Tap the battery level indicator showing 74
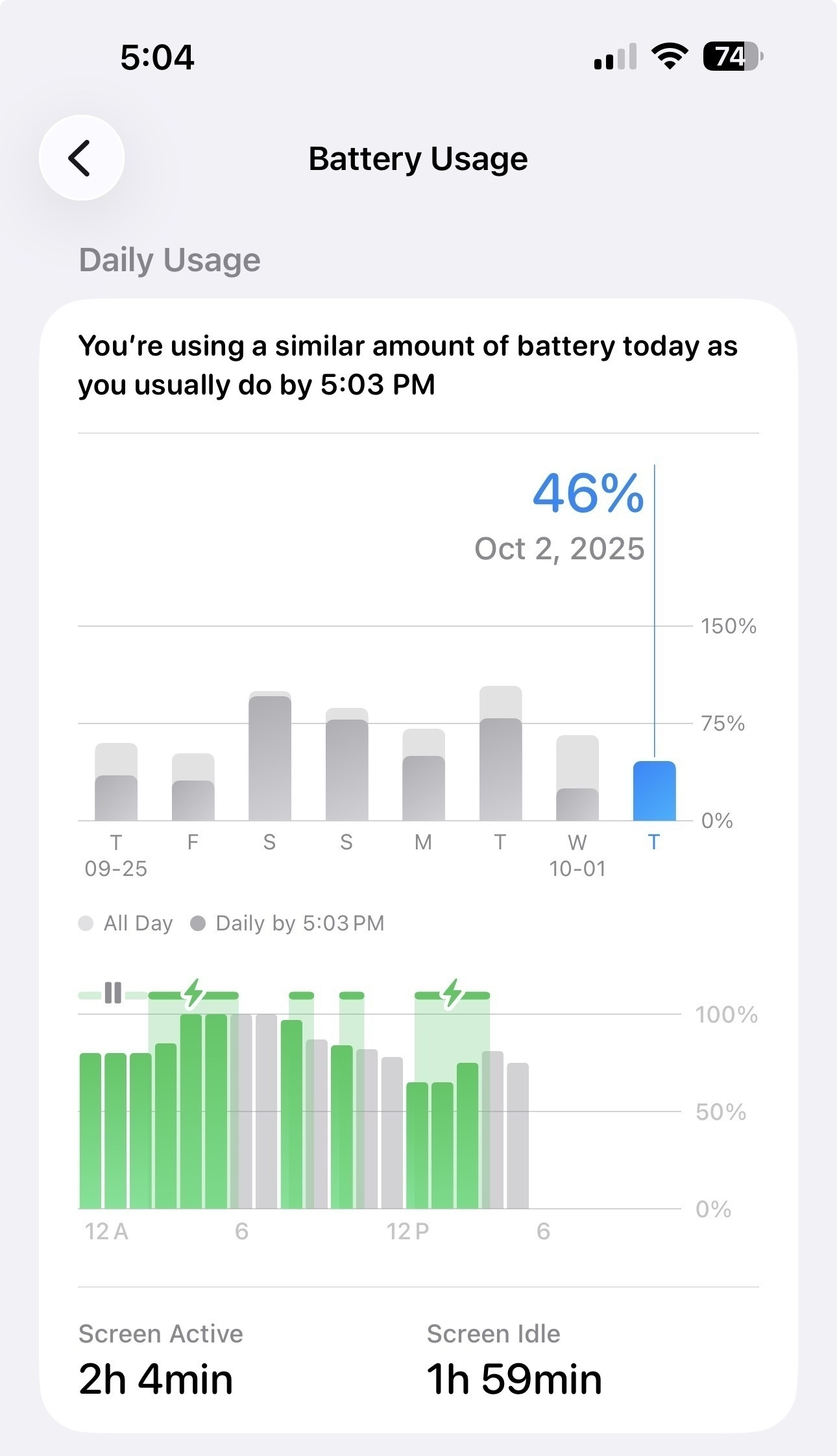This screenshot has width=837, height=1456. (732, 57)
